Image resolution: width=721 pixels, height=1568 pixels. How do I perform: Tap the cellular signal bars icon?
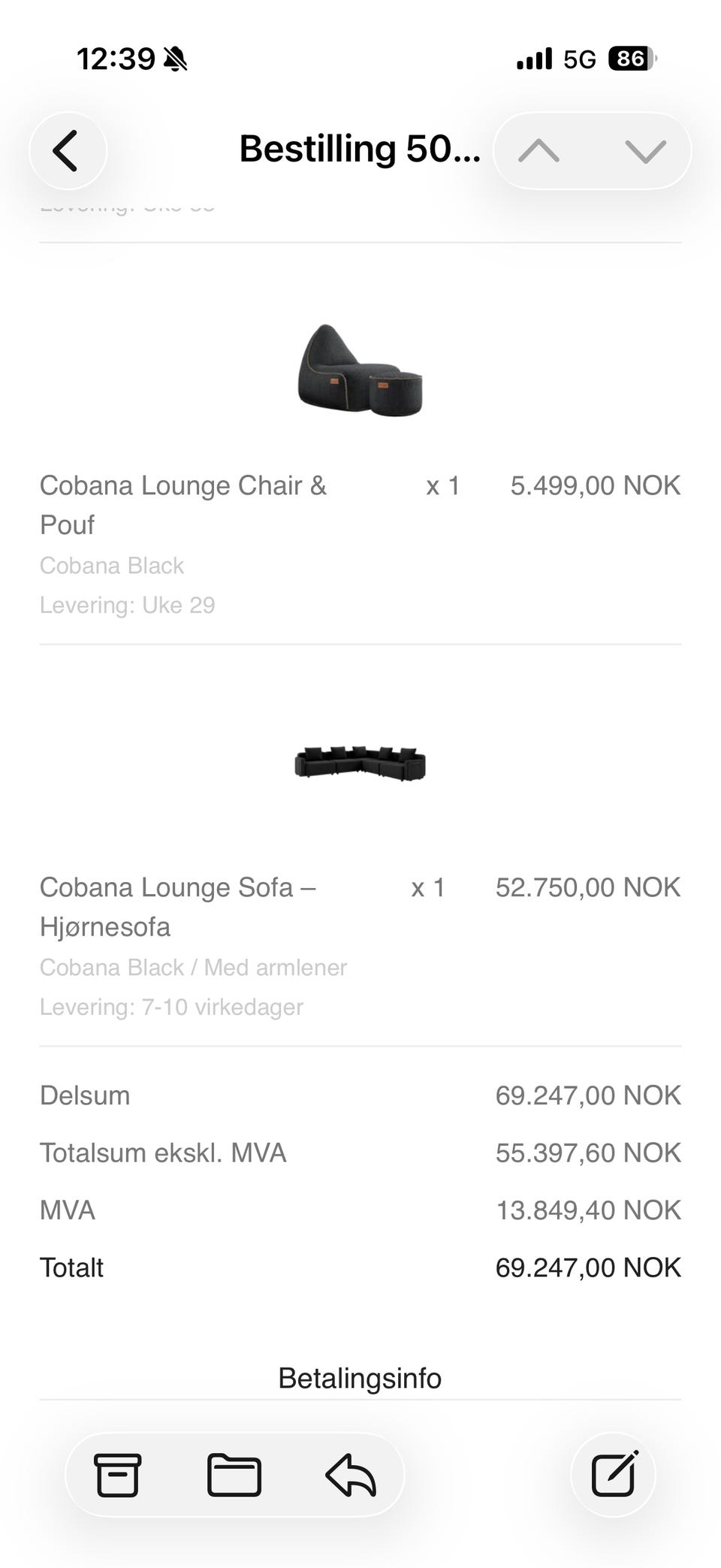click(x=534, y=59)
